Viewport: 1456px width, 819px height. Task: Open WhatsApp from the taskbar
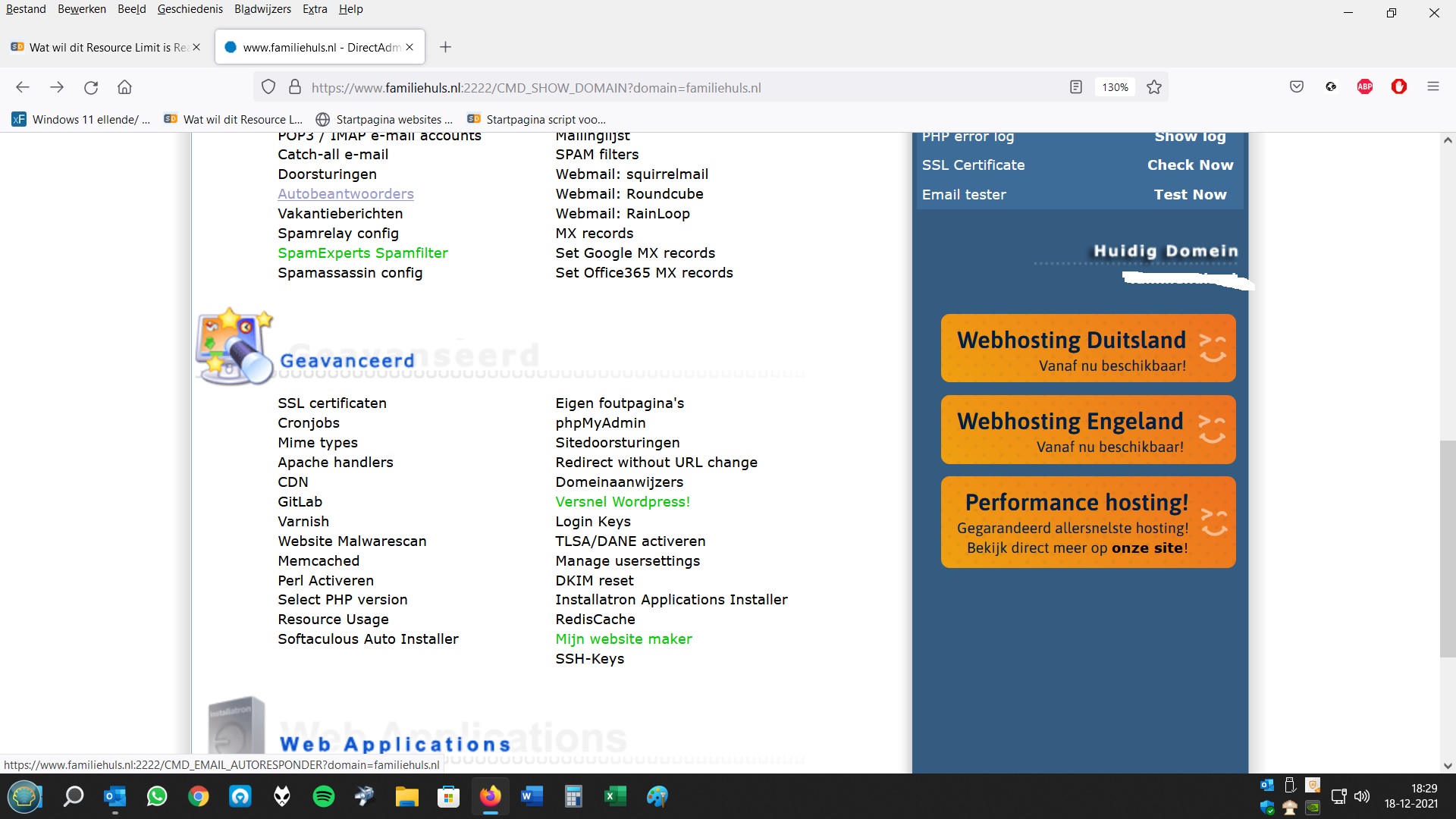157,796
